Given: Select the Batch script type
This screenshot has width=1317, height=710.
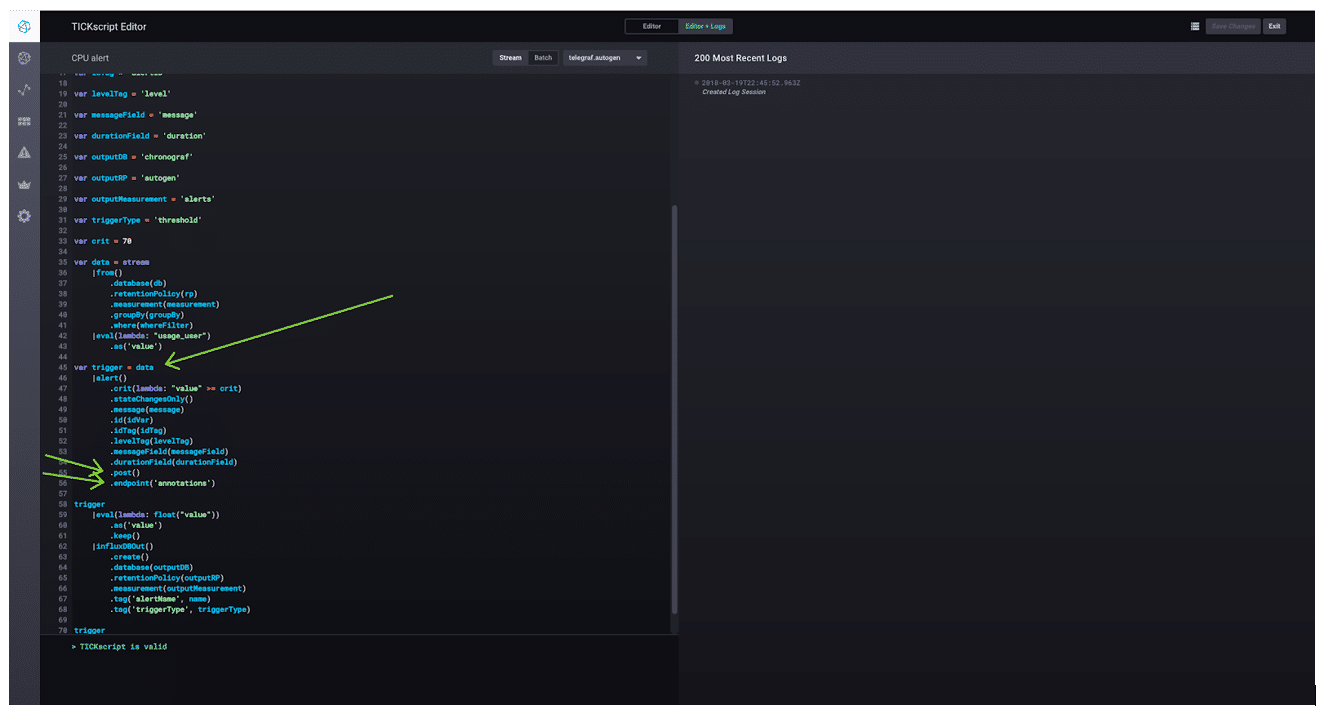Looking at the screenshot, I should [x=543, y=58].
